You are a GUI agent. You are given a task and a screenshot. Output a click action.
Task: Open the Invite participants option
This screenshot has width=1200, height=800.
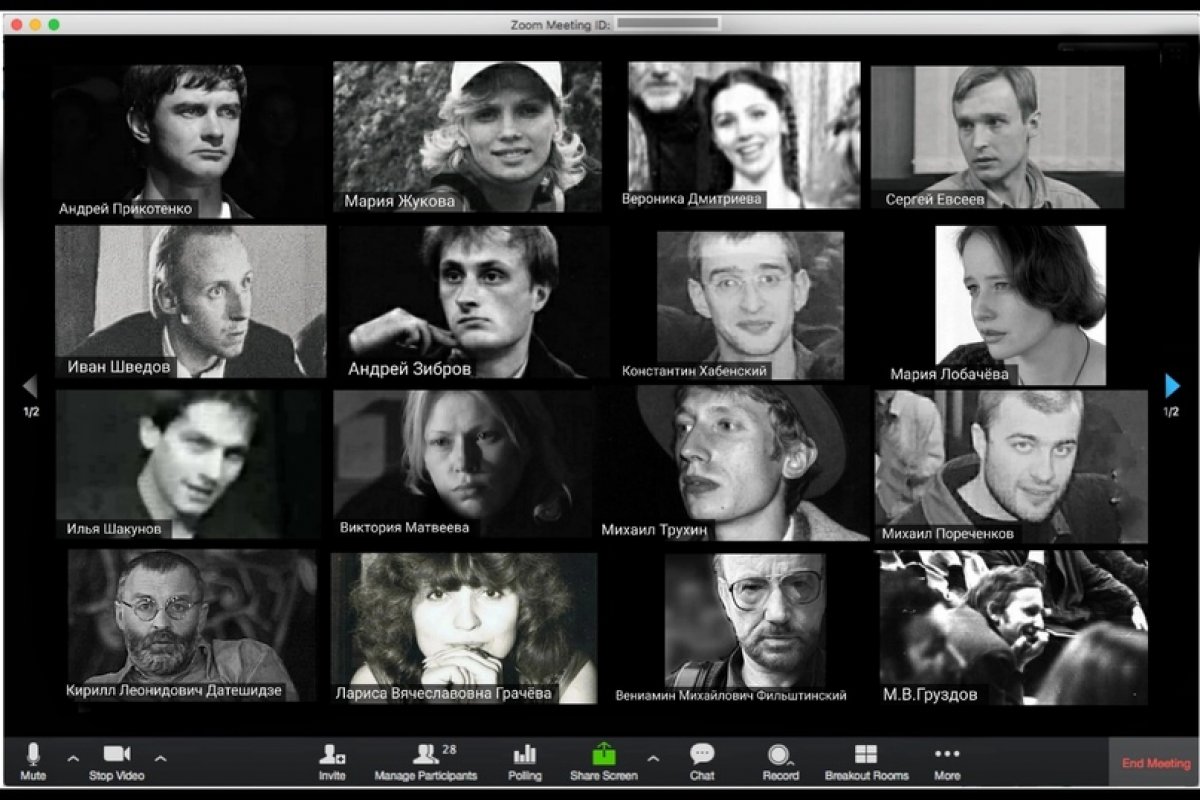332,762
